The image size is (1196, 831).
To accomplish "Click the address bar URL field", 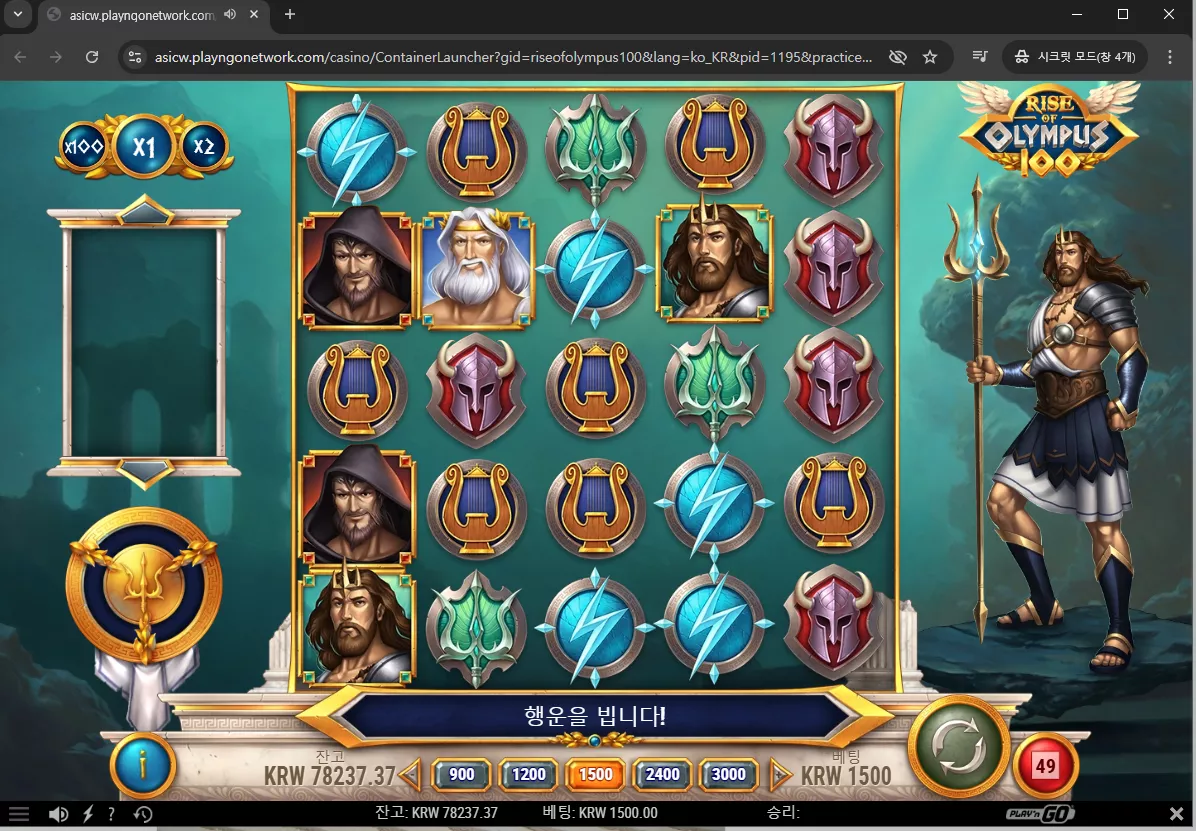I will coord(513,56).
